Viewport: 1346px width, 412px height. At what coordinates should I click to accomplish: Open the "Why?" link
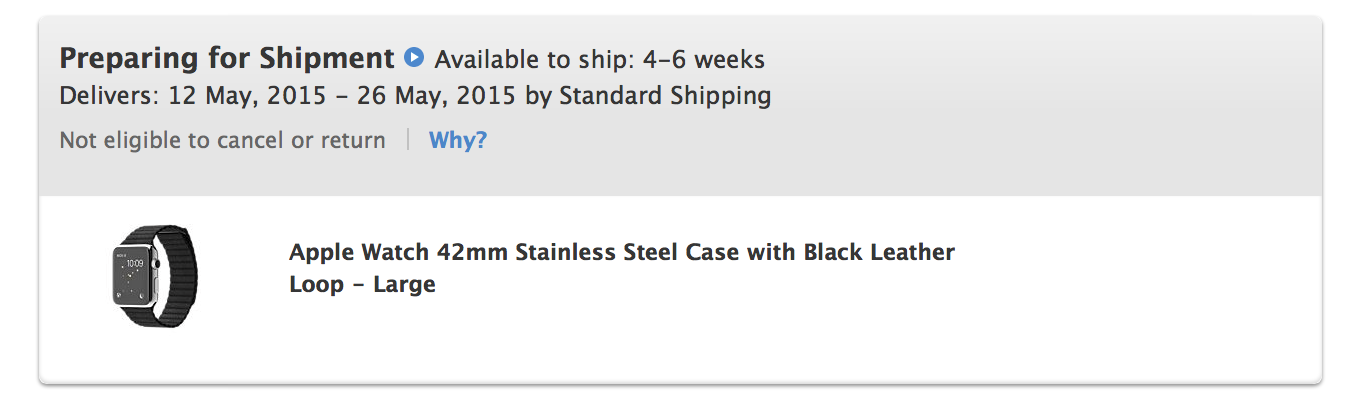(x=458, y=140)
